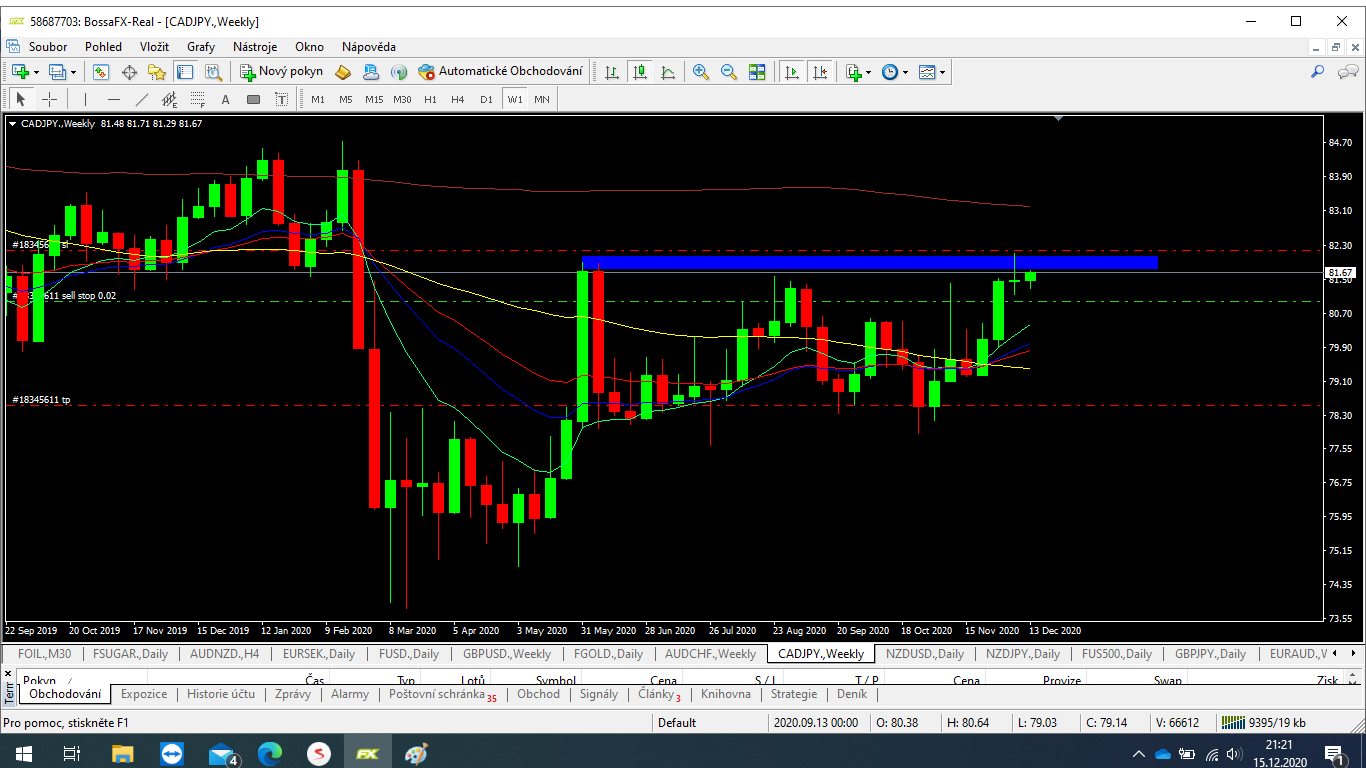Image resolution: width=1366 pixels, height=768 pixels.
Task: Open the MetaEditor book icon
Action: click(x=343, y=72)
